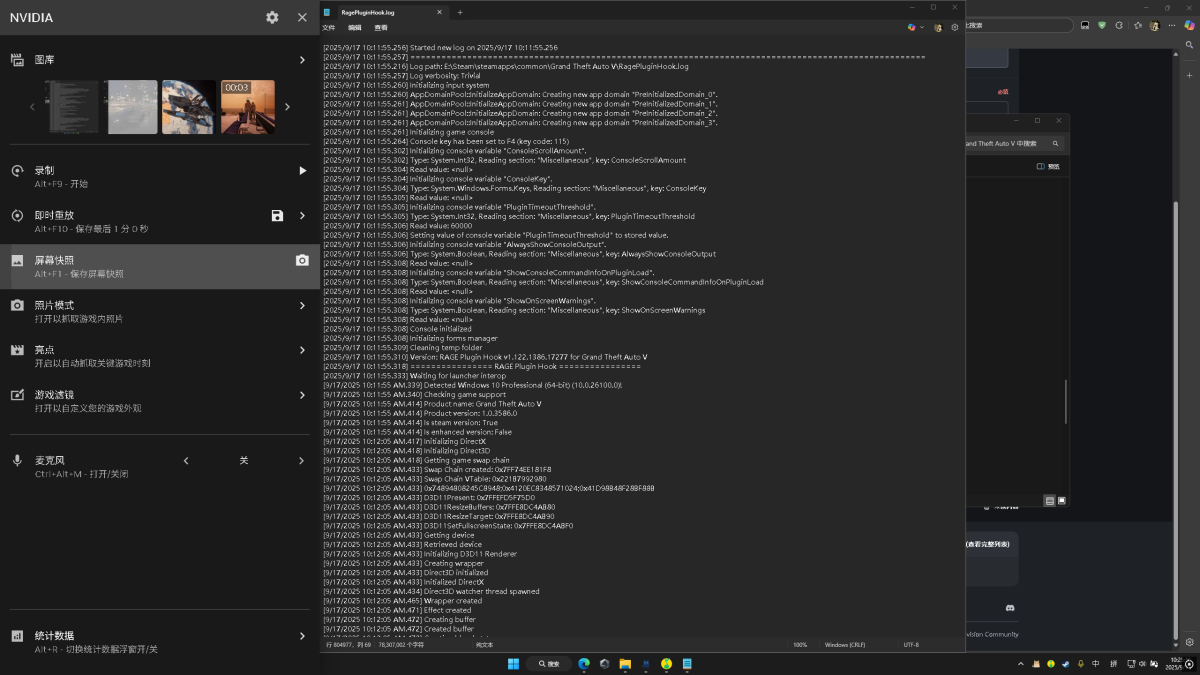Click the line and column indicator in status bar
The image size is (1200, 675).
click(x=349, y=645)
